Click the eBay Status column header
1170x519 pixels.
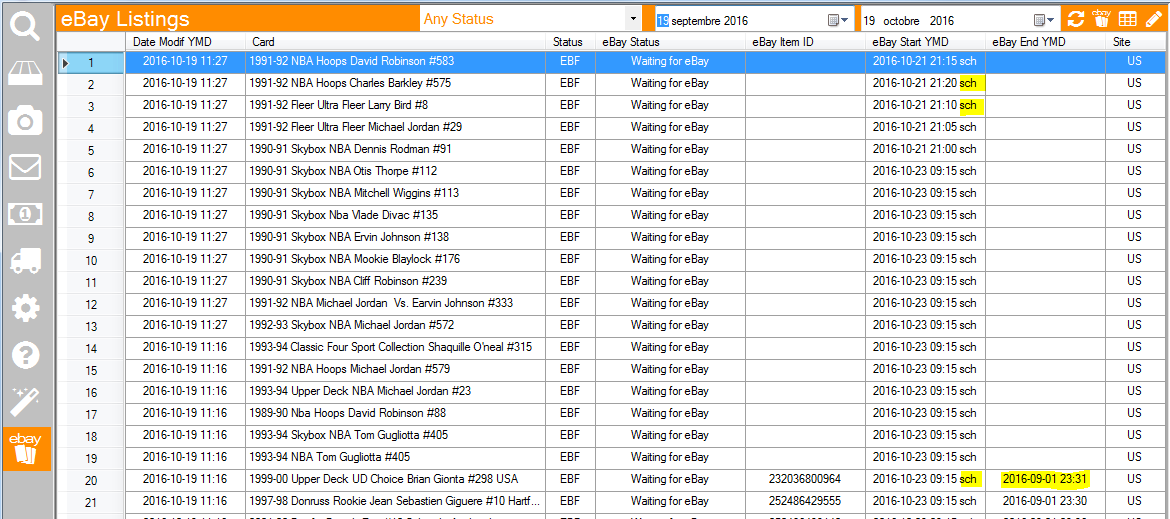(669, 43)
